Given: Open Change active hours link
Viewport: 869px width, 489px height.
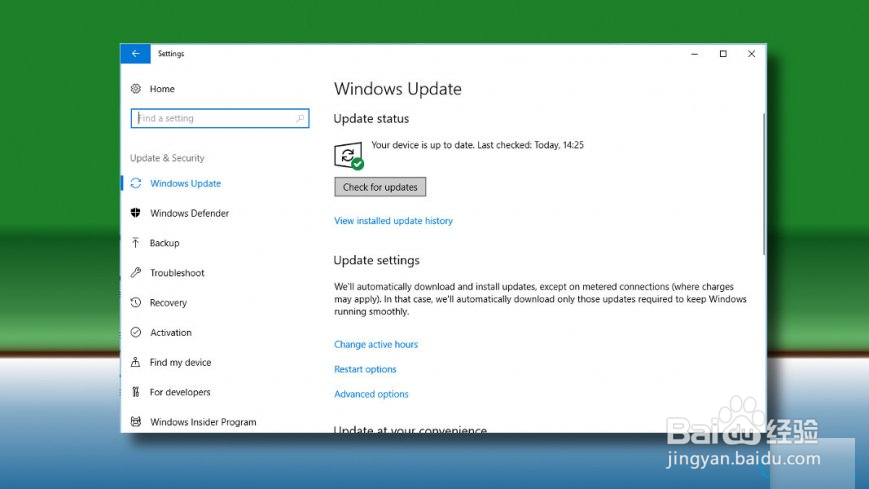Looking at the screenshot, I should [x=376, y=344].
